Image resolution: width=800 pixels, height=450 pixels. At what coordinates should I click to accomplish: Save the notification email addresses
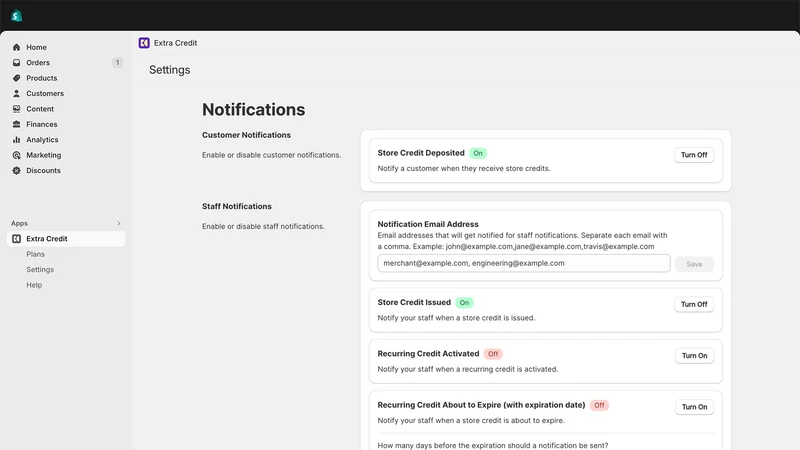pos(694,264)
